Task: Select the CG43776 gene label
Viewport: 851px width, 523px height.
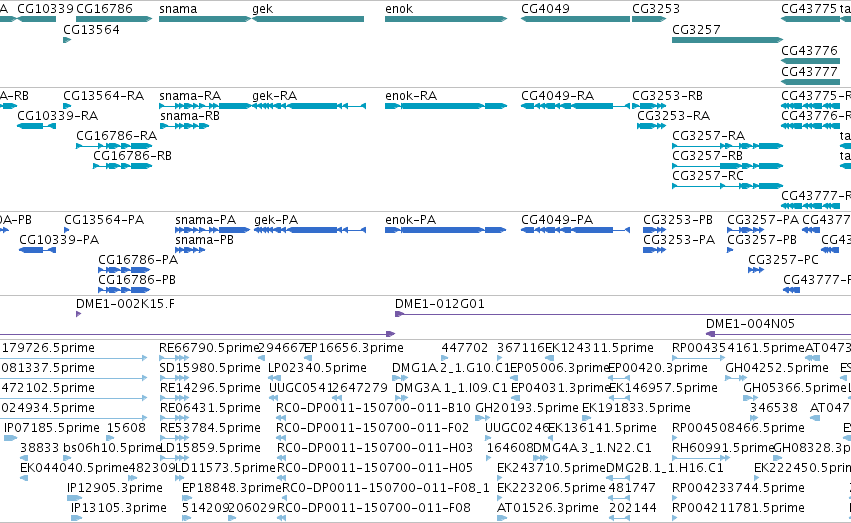Action: [809, 50]
